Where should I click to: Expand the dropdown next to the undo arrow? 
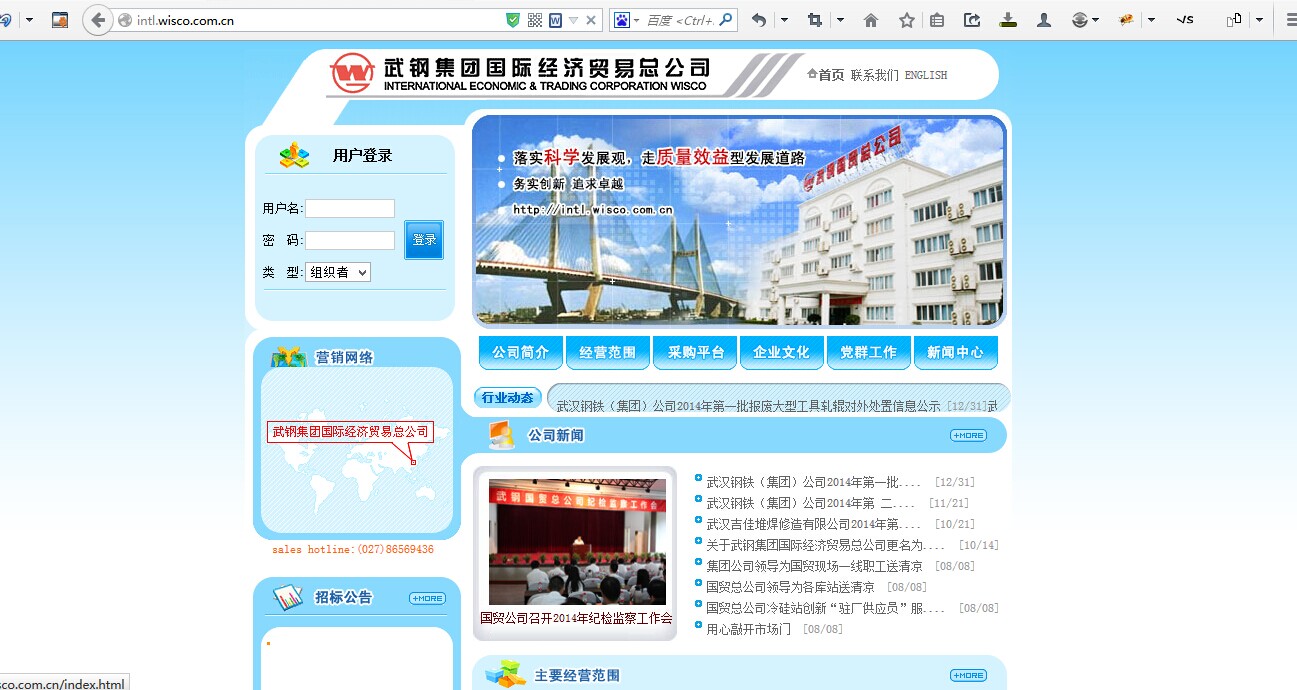784,20
